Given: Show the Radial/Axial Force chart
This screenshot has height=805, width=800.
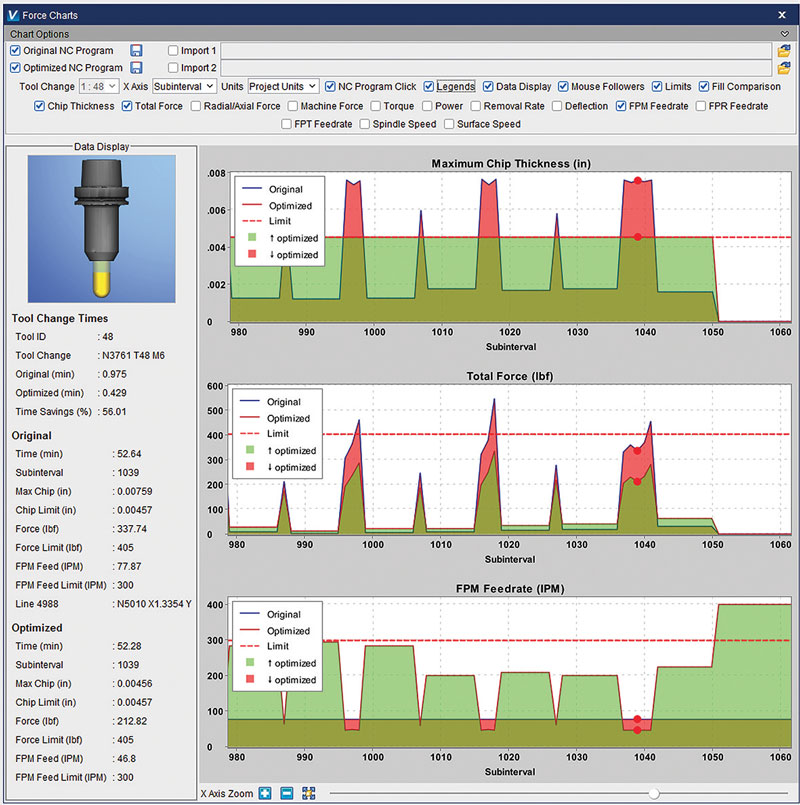Looking at the screenshot, I should 196,106.
